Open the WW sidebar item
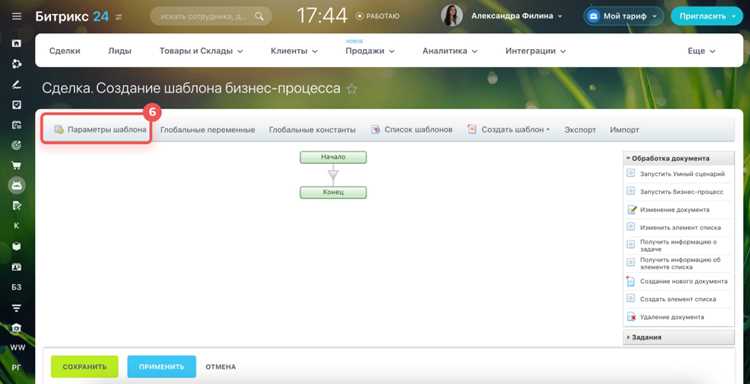This screenshot has width=750, height=384. click(17, 348)
